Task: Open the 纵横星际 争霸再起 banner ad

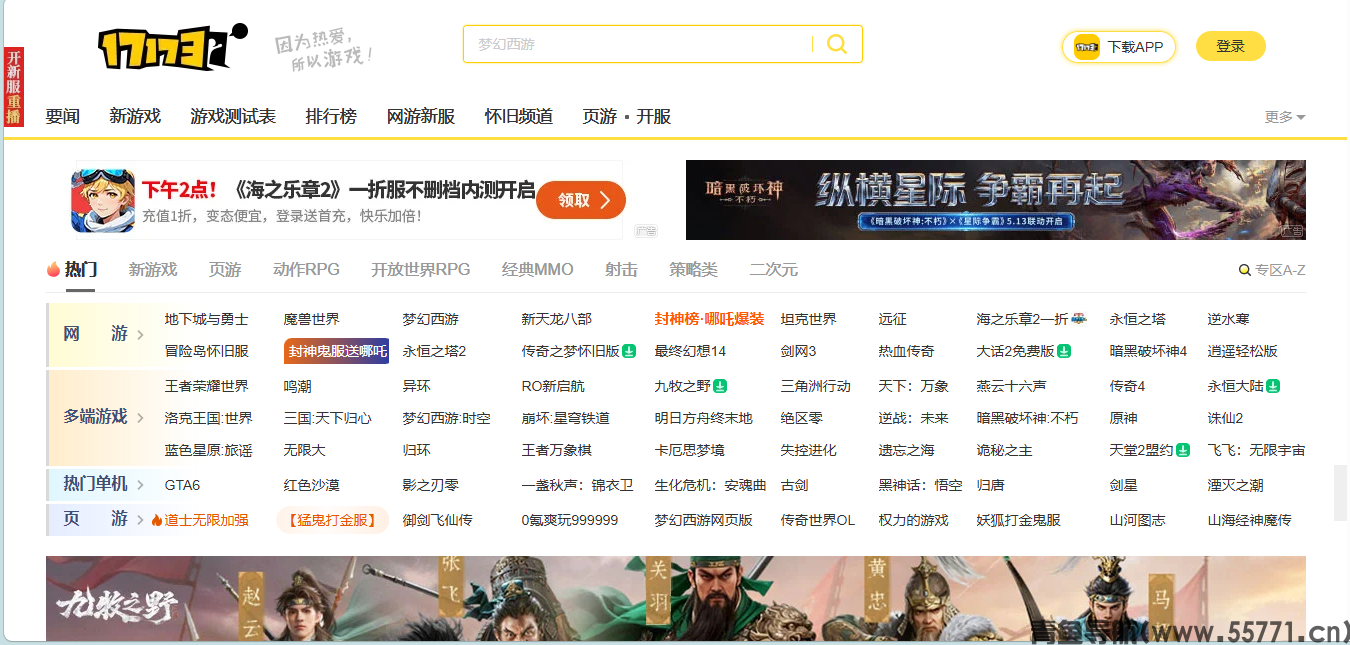Action: [996, 200]
